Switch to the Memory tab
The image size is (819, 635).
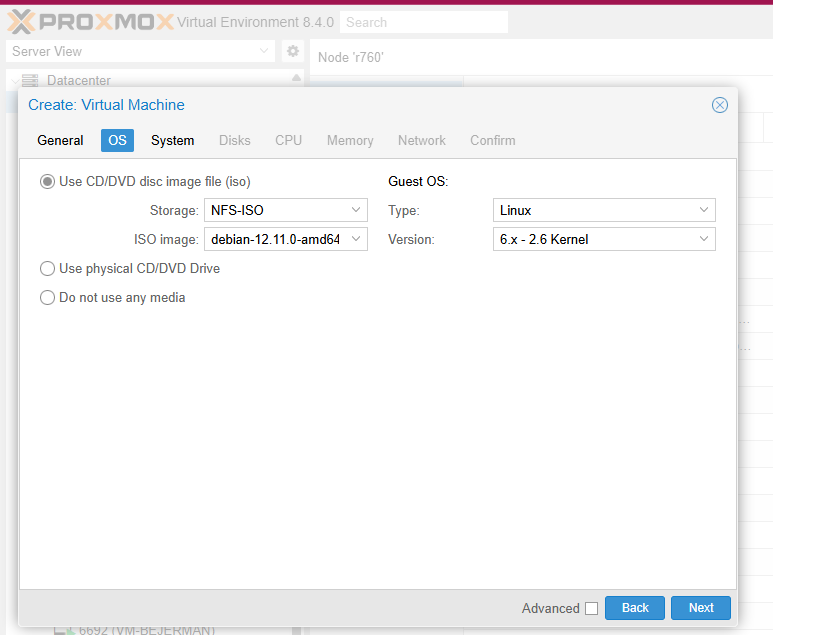(x=350, y=140)
